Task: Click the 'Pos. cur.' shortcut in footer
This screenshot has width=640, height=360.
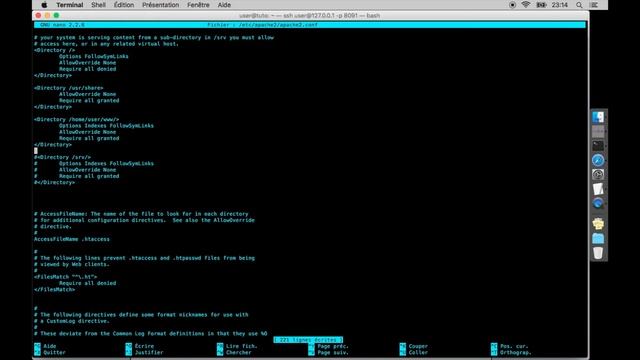Action: (x=510, y=346)
